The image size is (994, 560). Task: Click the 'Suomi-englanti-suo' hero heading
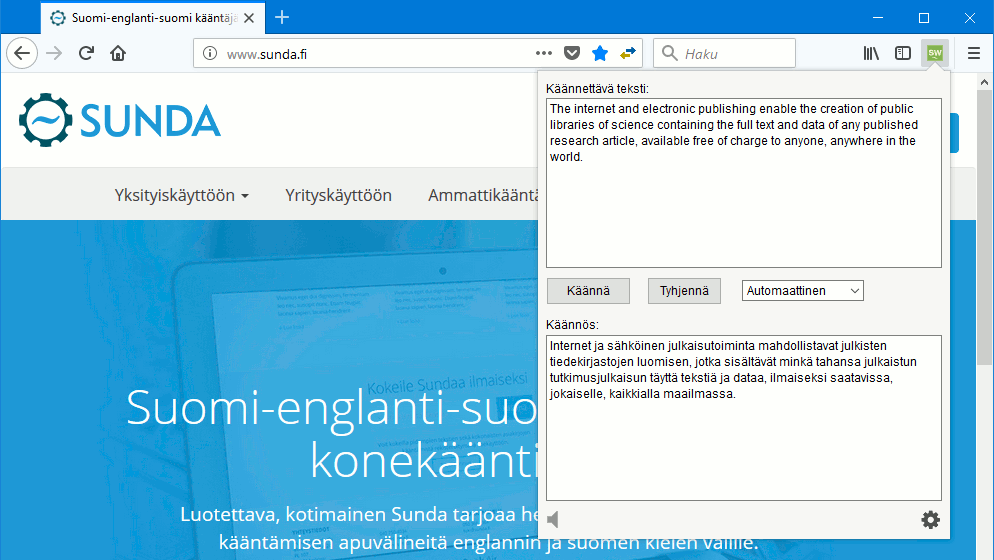[x=332, y=408]
